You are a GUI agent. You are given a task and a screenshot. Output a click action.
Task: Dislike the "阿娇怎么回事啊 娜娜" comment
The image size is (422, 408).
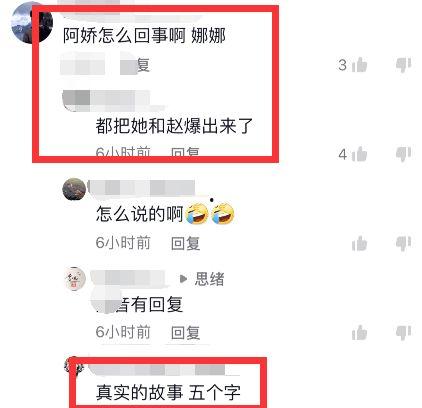[x=403, y=65]
